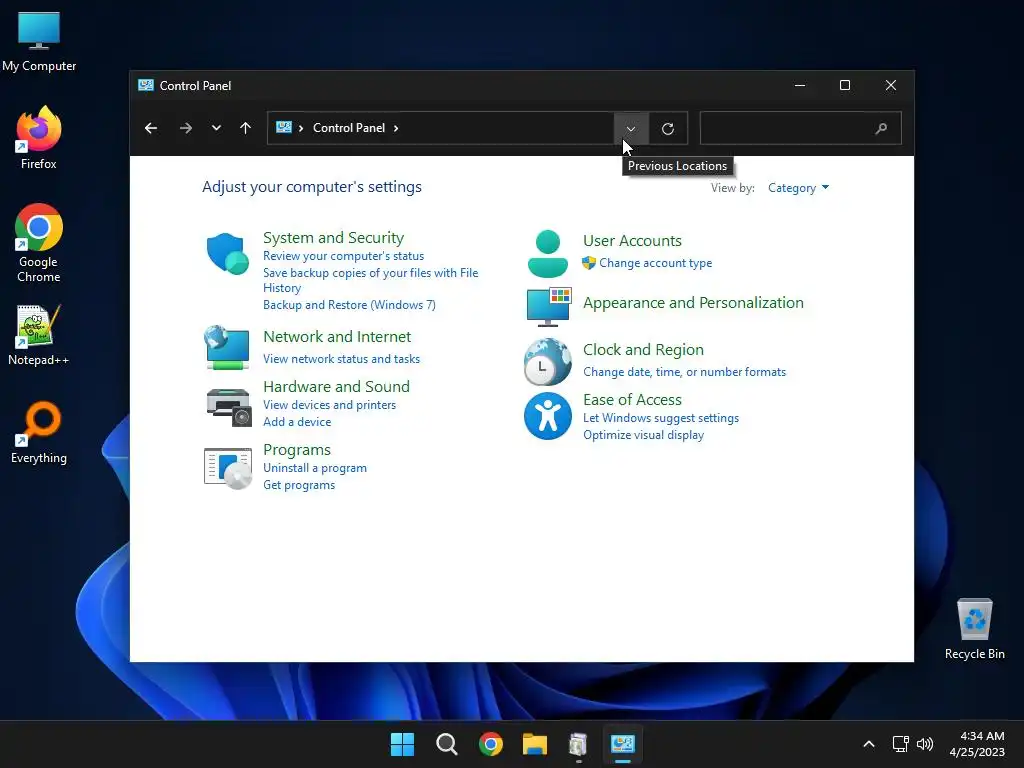
Task: Open the View by Category dropdown
Action: click(x=798, y=188)
